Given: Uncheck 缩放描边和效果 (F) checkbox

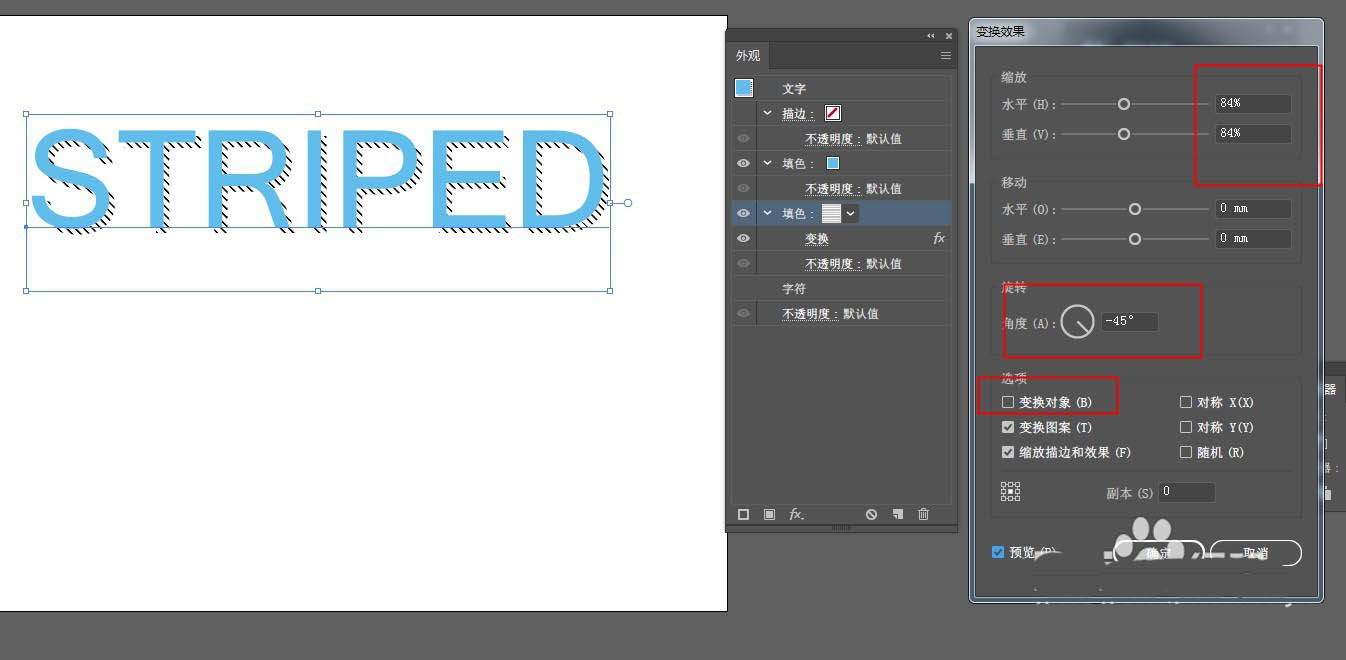Looking at the screenshot, I should [x=1008, y=452].
